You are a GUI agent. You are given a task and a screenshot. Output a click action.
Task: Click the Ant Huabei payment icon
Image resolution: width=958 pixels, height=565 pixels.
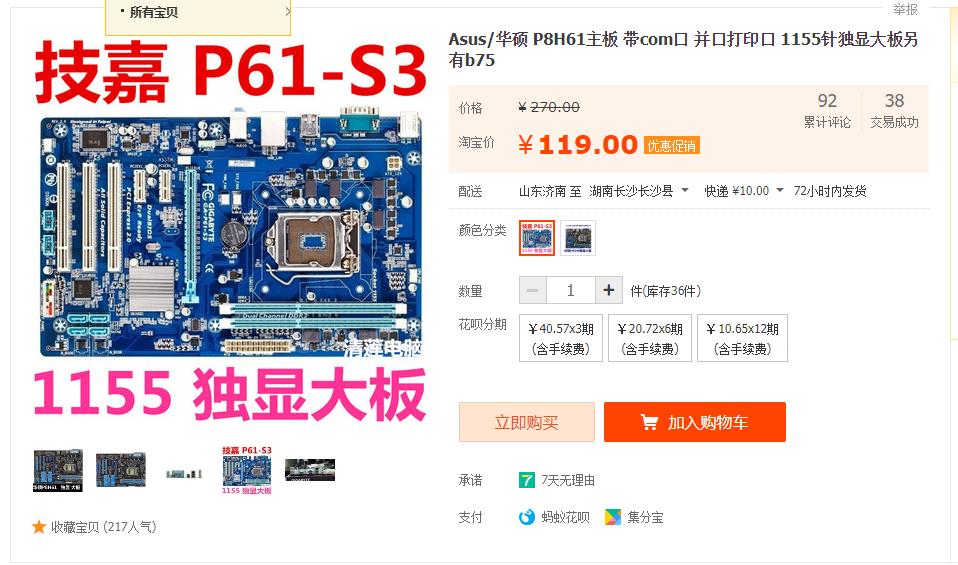pos(526,517)
